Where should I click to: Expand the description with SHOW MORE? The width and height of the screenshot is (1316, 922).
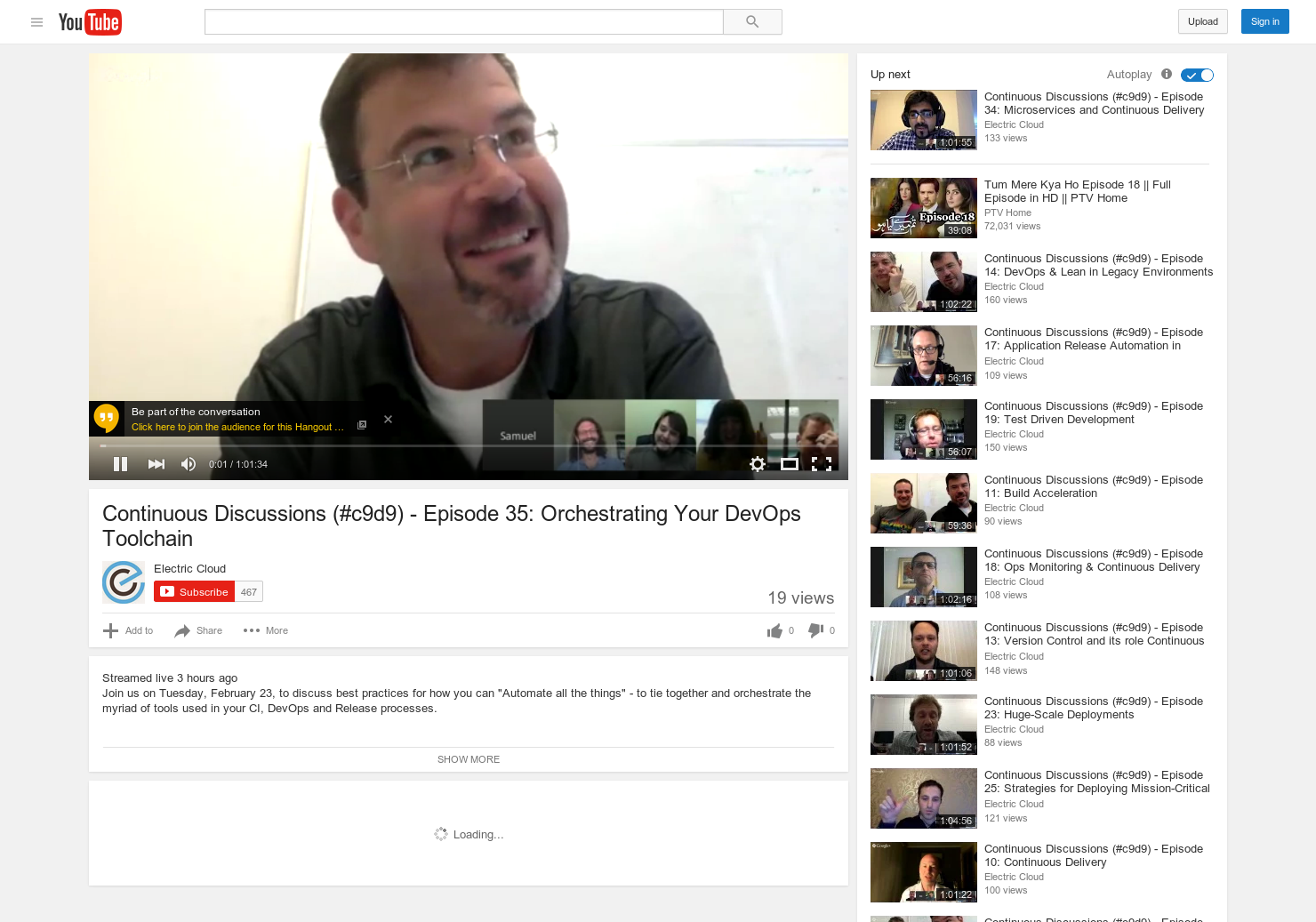pos(469,758)
